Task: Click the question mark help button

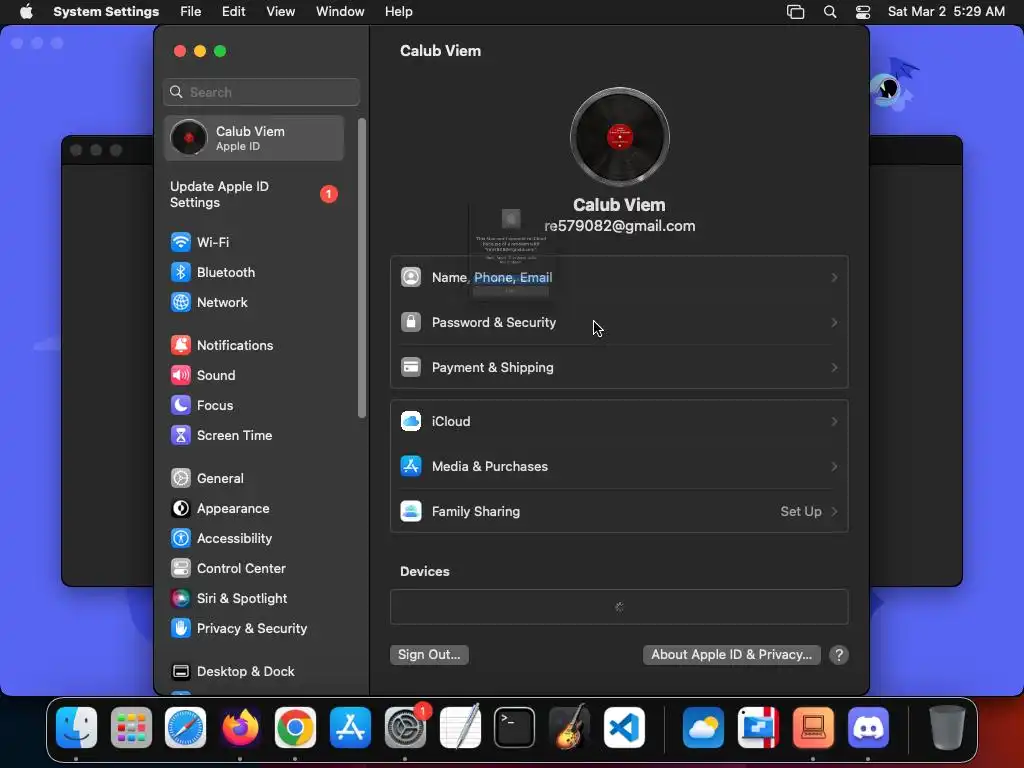Action: point(839,655)
